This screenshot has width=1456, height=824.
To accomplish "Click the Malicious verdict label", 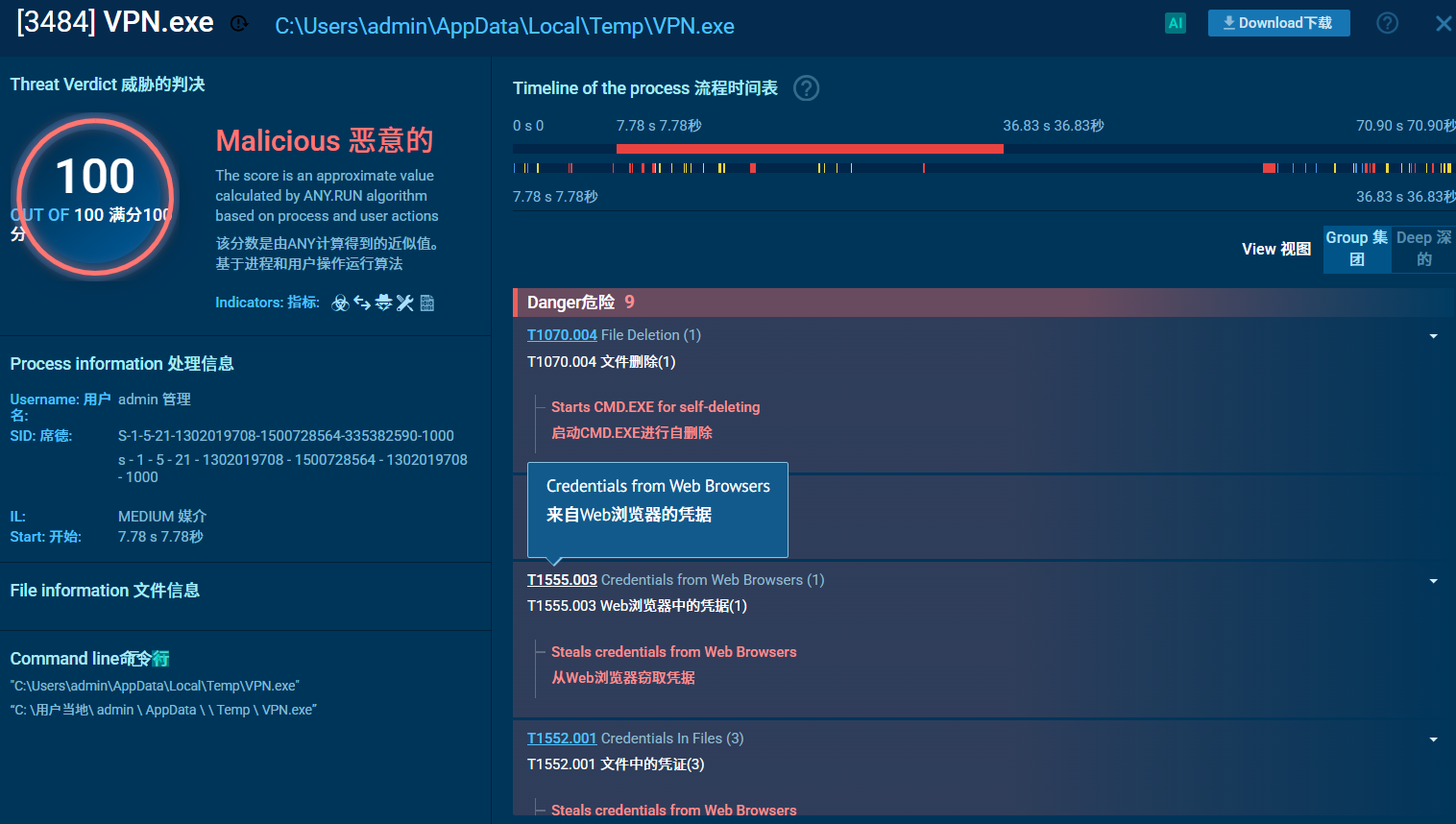I will click(325, 141).
